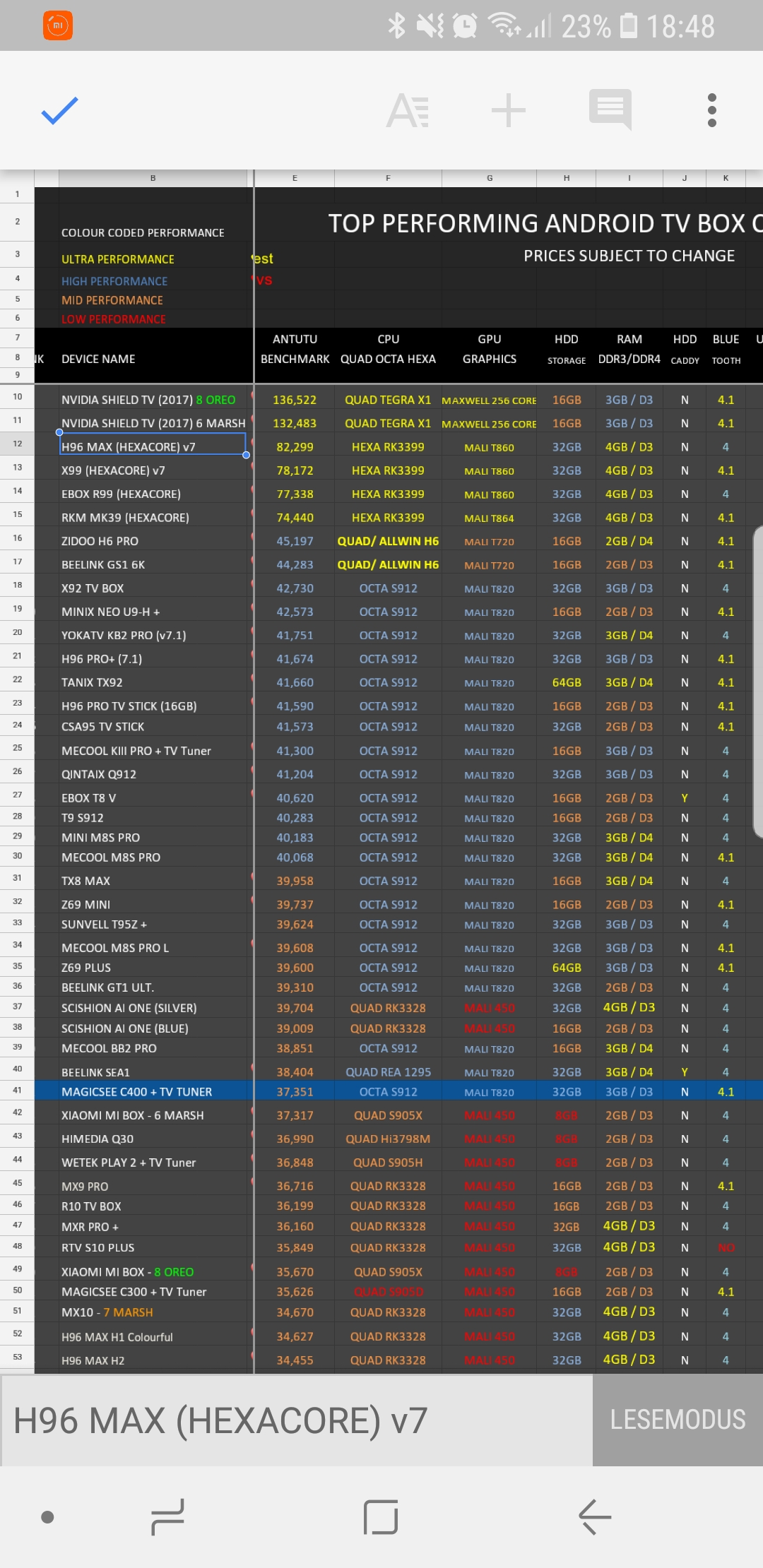Tap the back navigation icon
The height and width of the screenshot is (1568, 763).
(x=595, y=1516)
